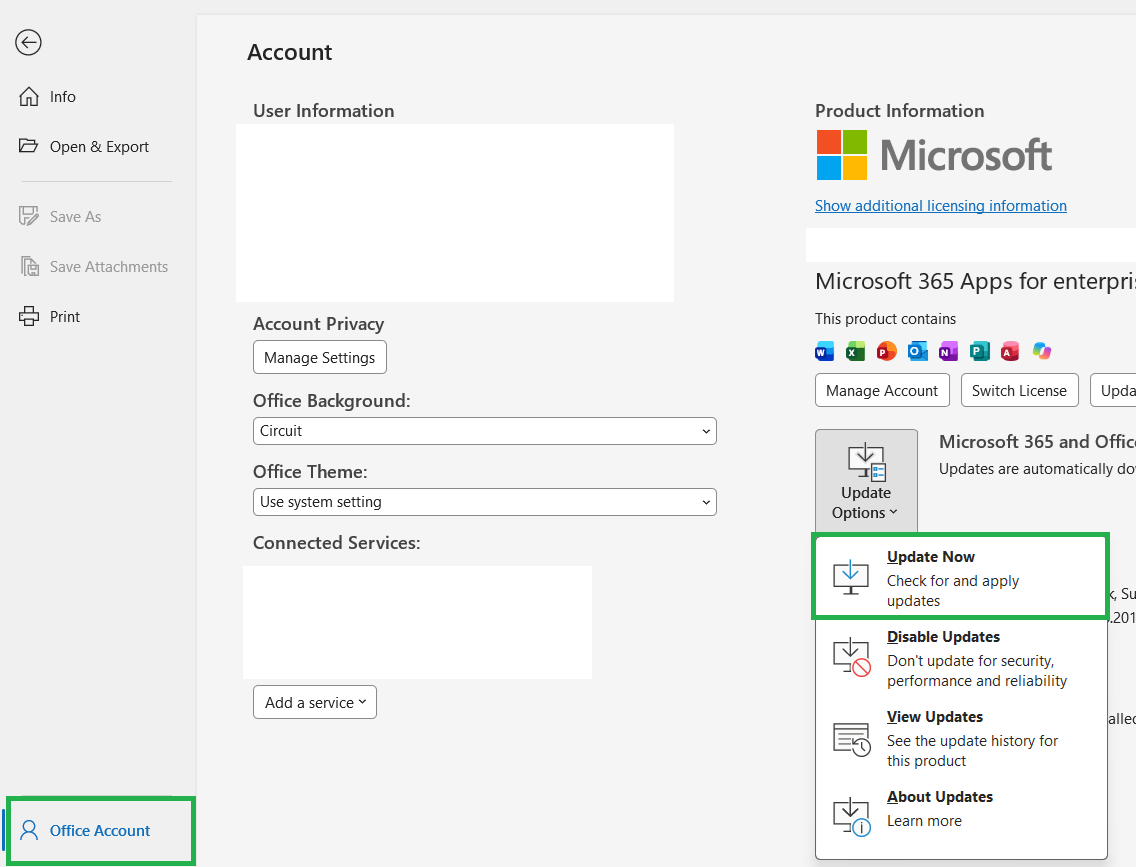1136x867 pixels.
Task: Click the Word app icon
Action: coord(824,351)
